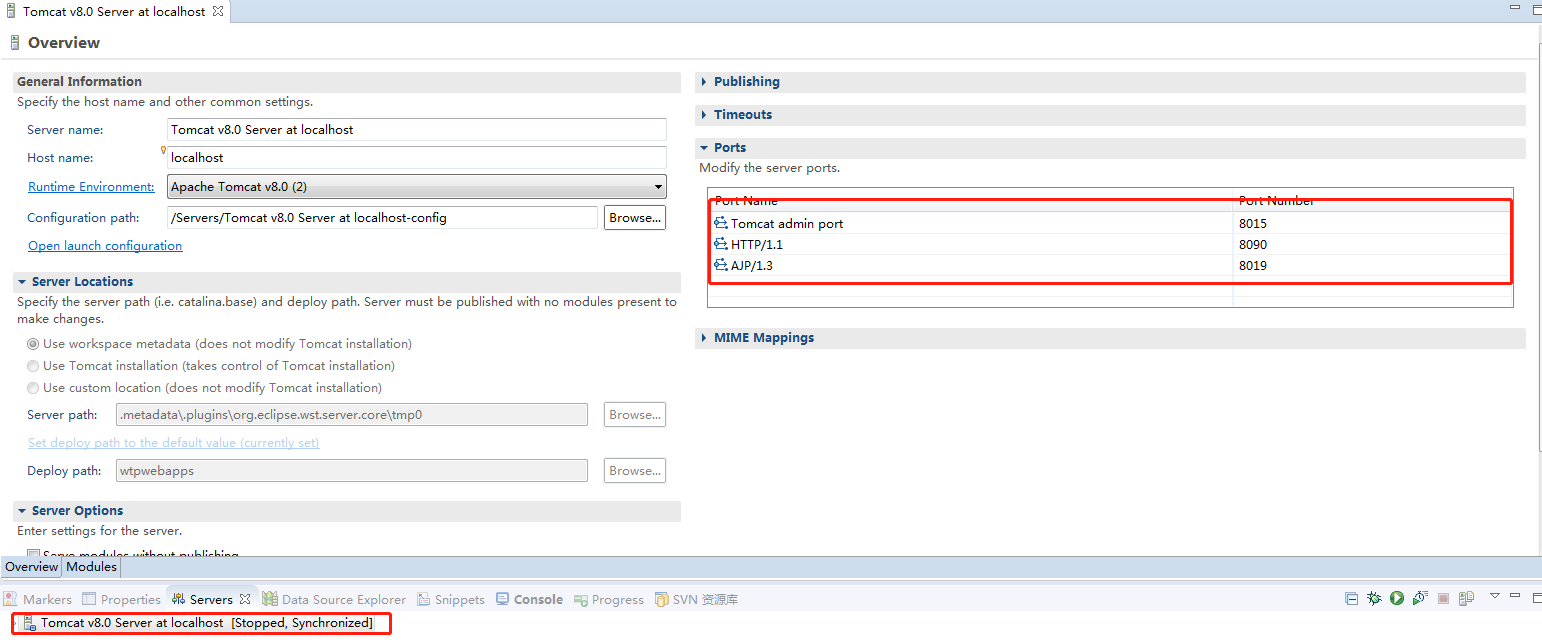Screen dimensions: 1542x640
Task: Publish to the server icon
Action: point(1466,598)
